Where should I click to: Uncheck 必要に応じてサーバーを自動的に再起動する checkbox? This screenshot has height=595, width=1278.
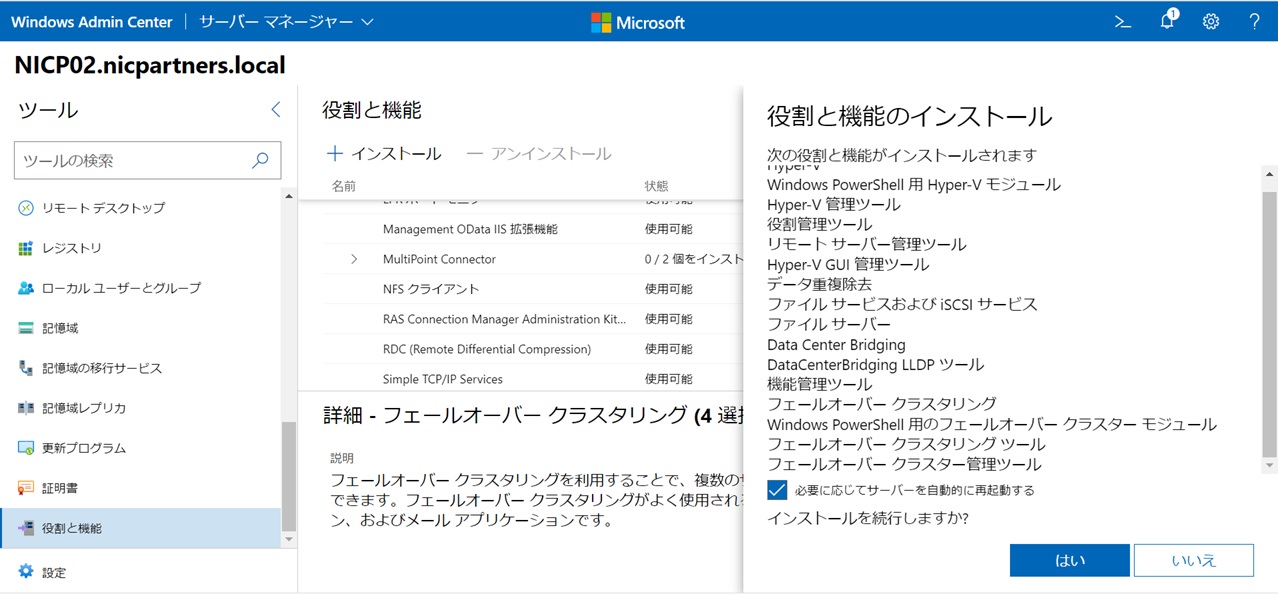(777, 490)
